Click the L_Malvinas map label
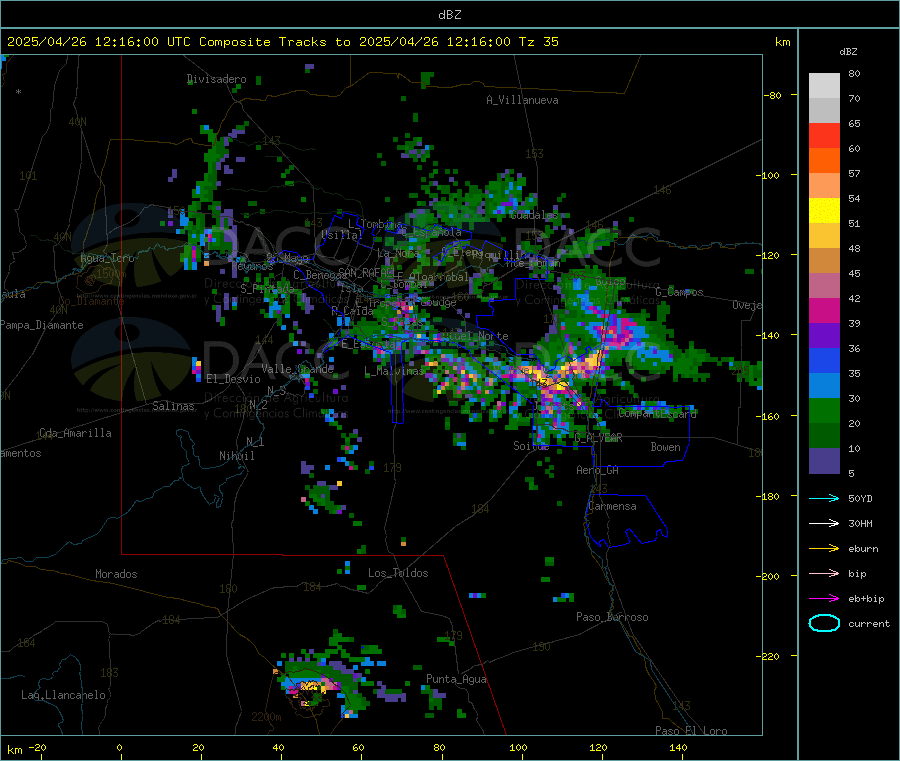Screen dimensions: 900x761 [394, 372]
